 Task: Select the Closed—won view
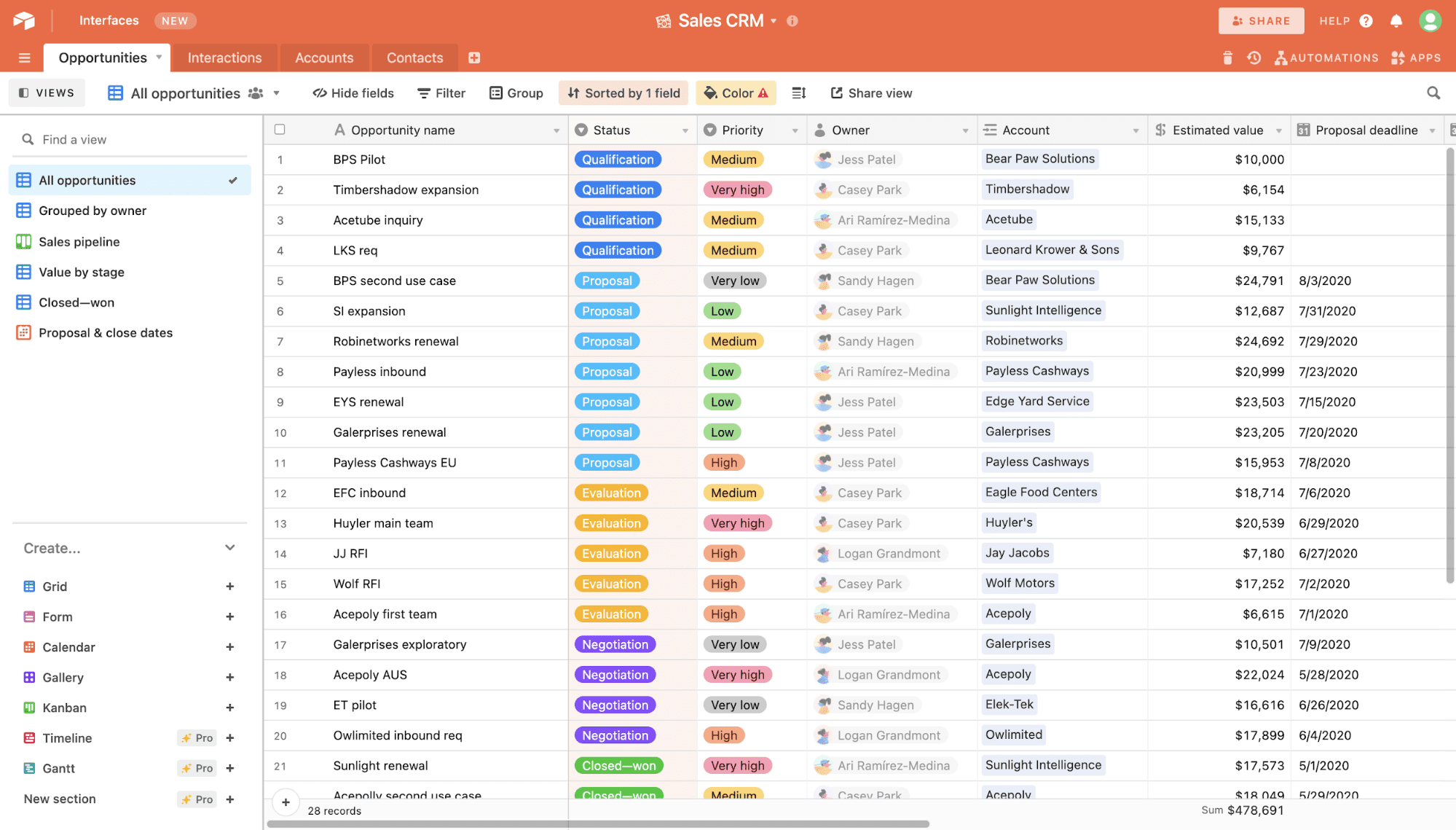tap(76, 302)
